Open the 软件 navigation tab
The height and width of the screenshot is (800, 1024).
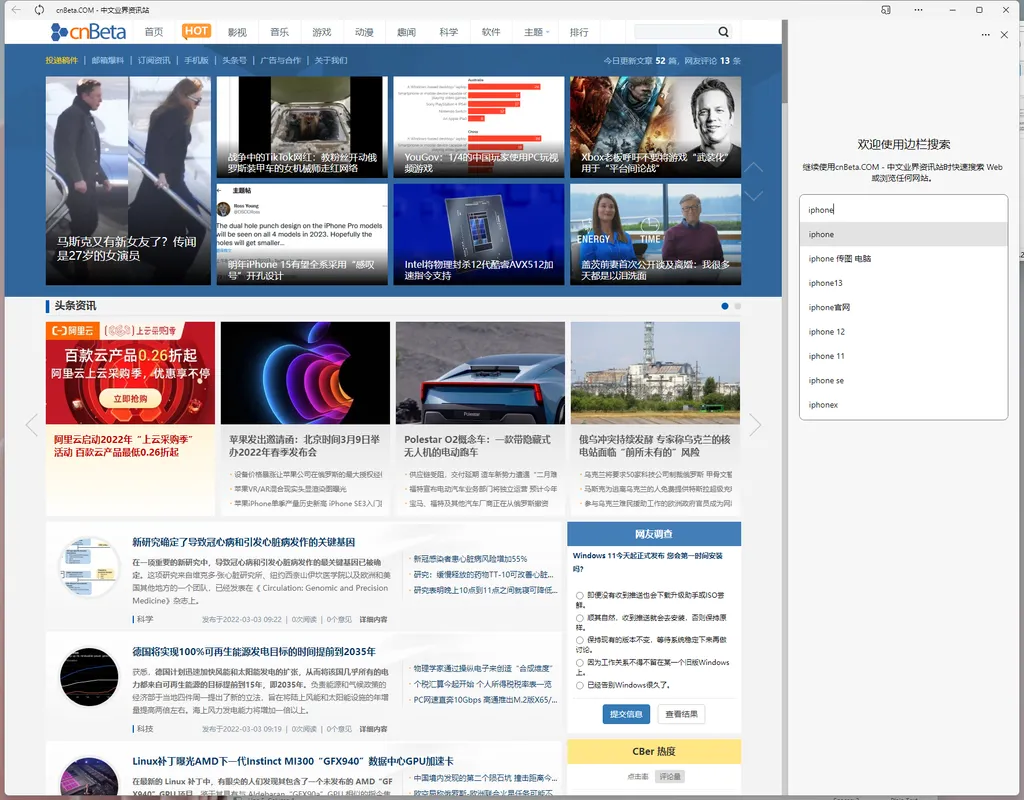point(491,32)
